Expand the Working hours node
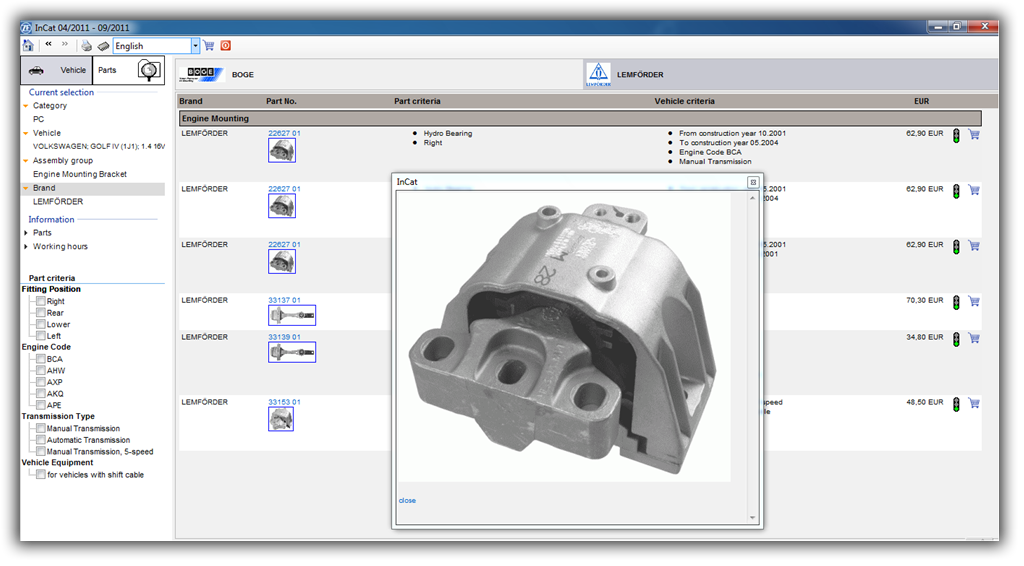The width and height of the screenshot is (1024, 566). 25,247
